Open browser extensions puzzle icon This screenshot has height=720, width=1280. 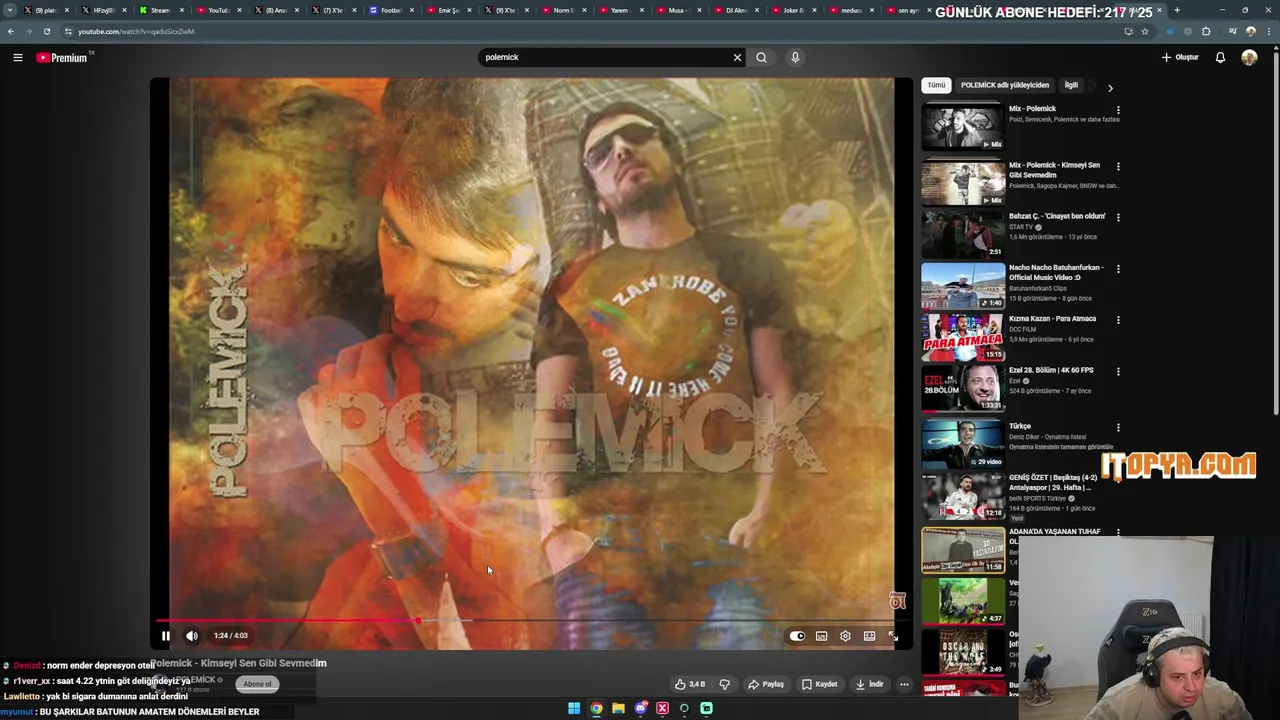tap(1206, 31)
